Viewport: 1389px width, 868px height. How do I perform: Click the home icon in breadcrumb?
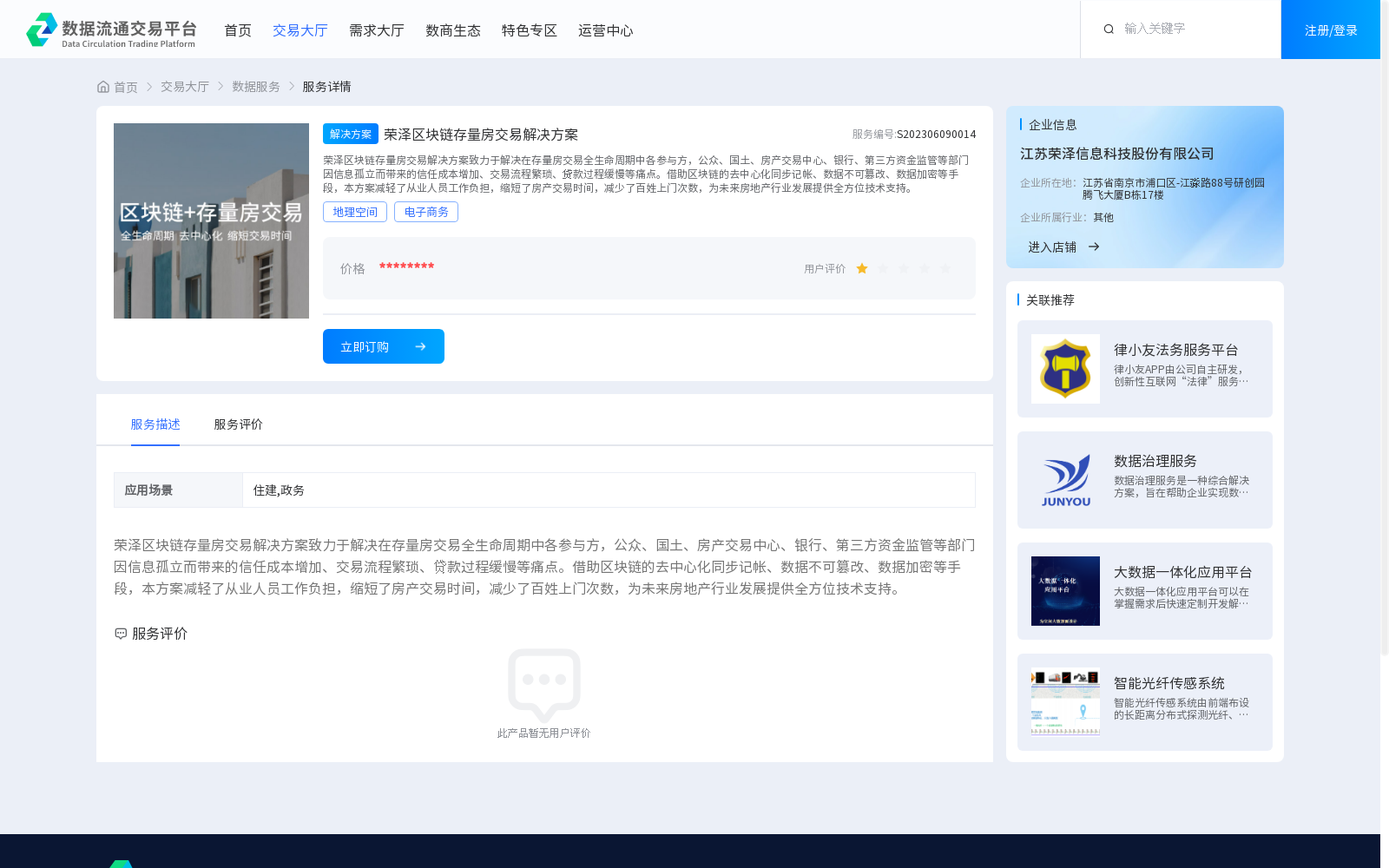103,87
